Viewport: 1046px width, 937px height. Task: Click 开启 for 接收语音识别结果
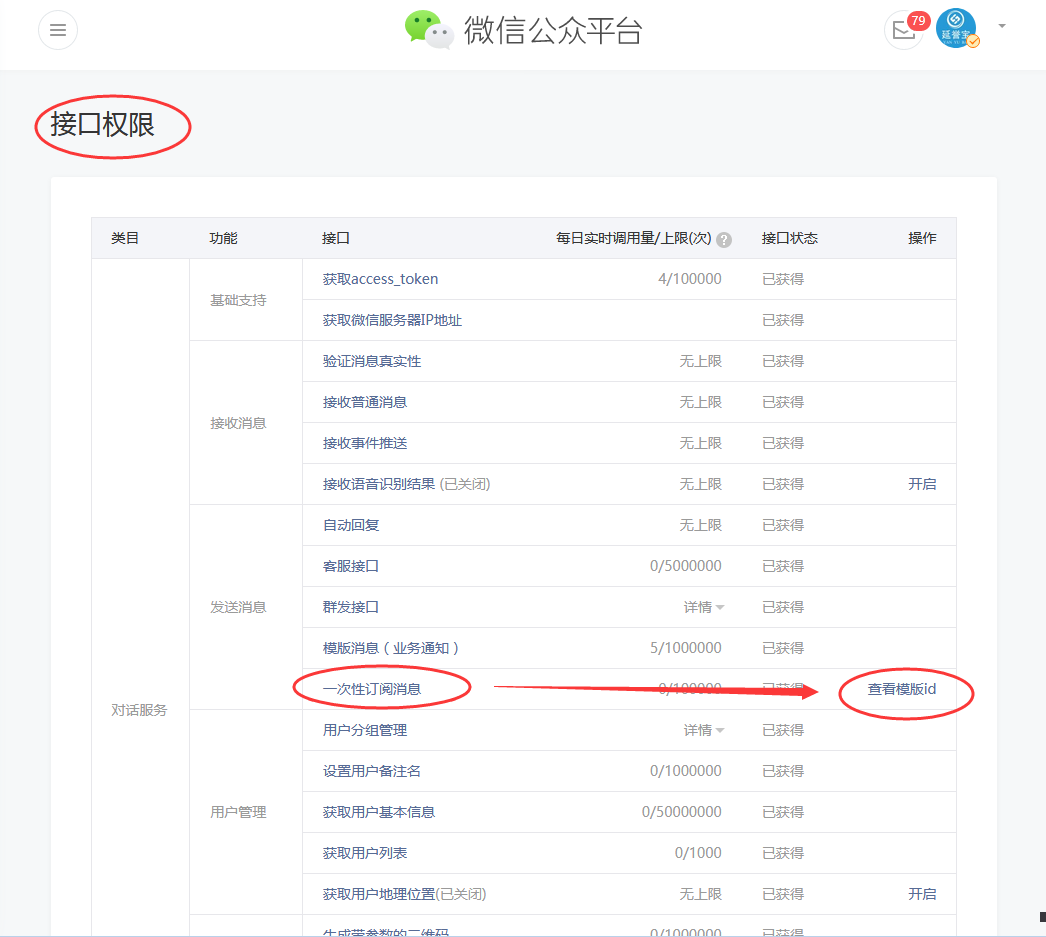pos(922,484)
